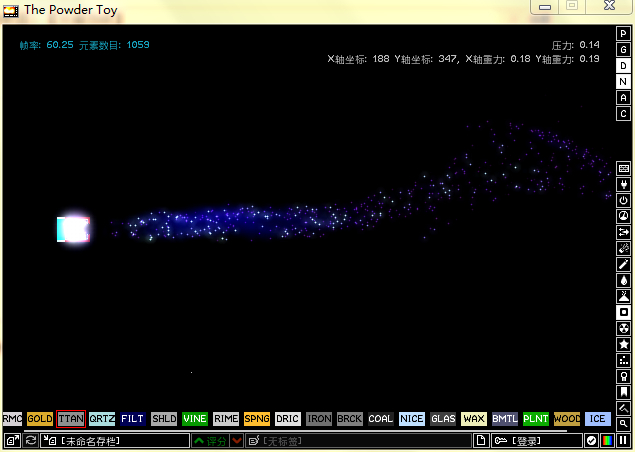
Task: Pick the BRCK element
Action: (x=350, y=419)
